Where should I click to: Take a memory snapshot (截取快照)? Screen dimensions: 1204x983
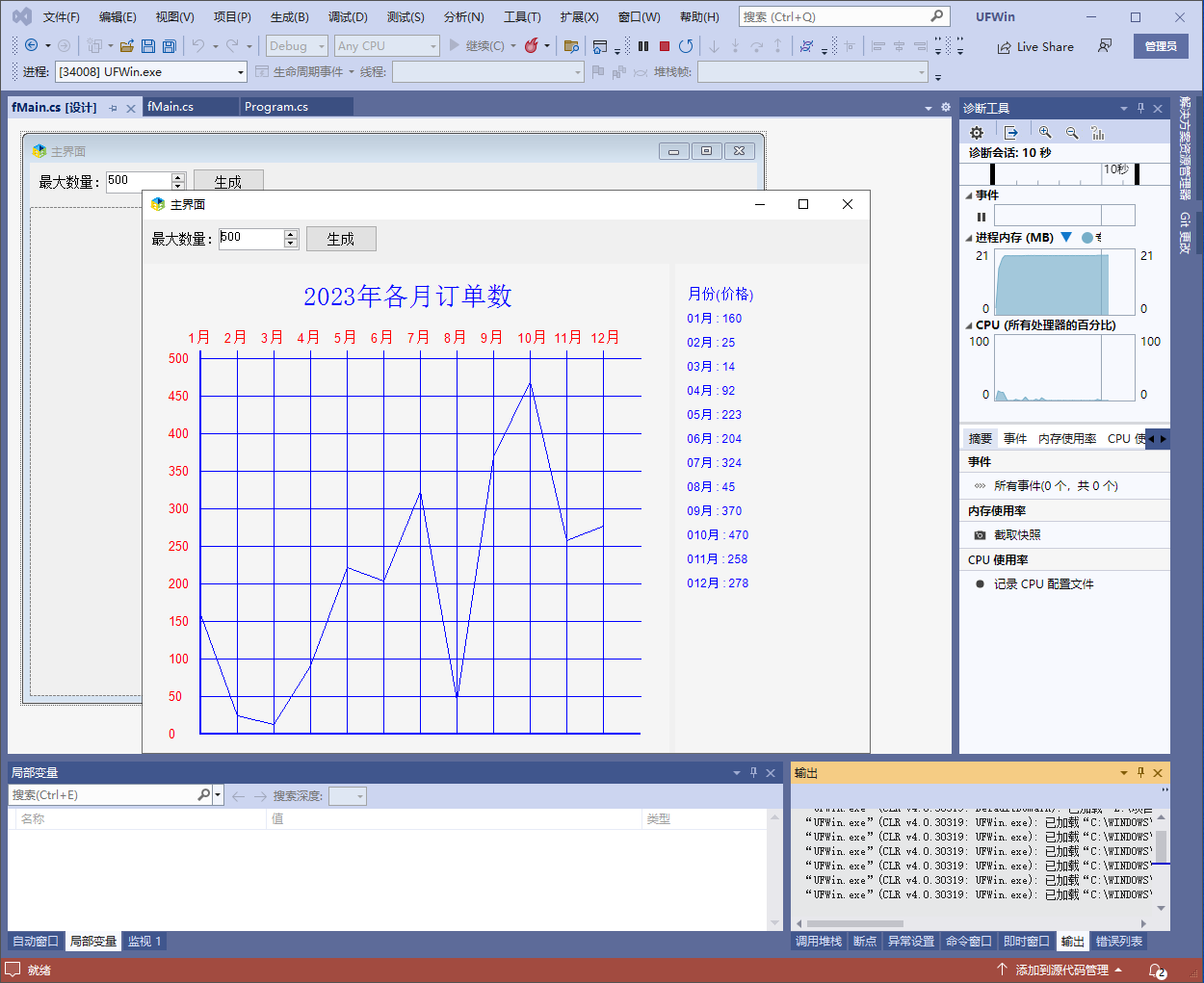pos(1017,535)
